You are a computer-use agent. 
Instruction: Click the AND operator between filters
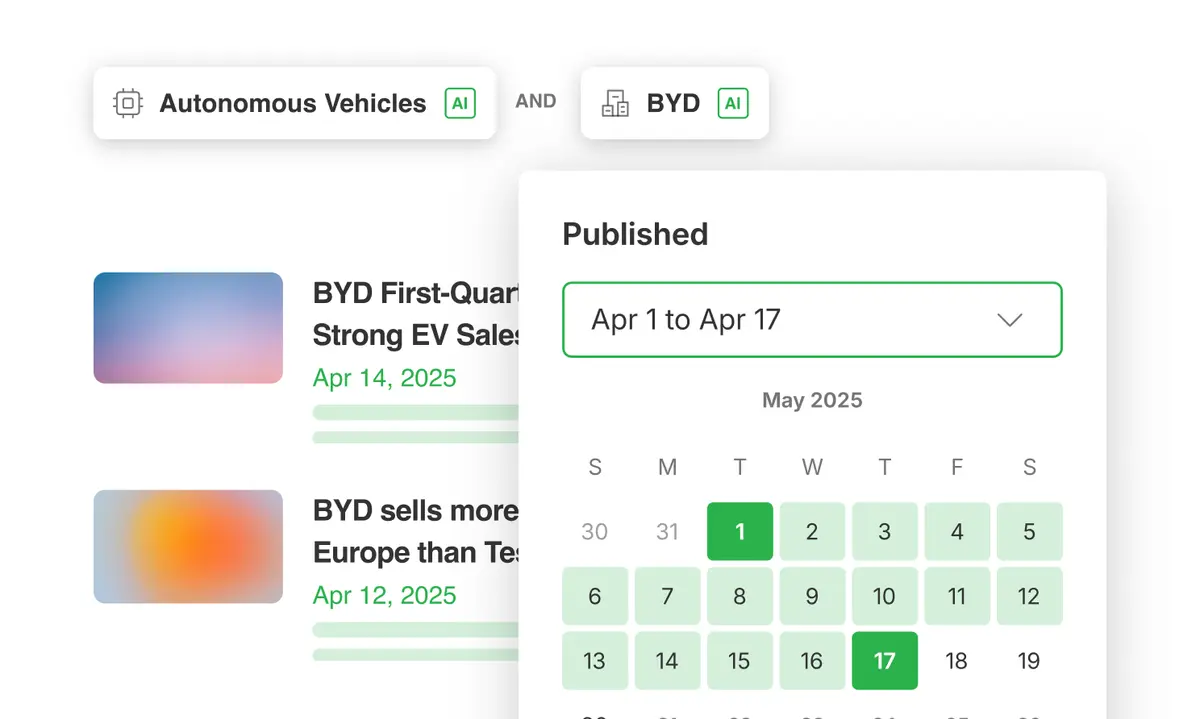coord(536,101)
